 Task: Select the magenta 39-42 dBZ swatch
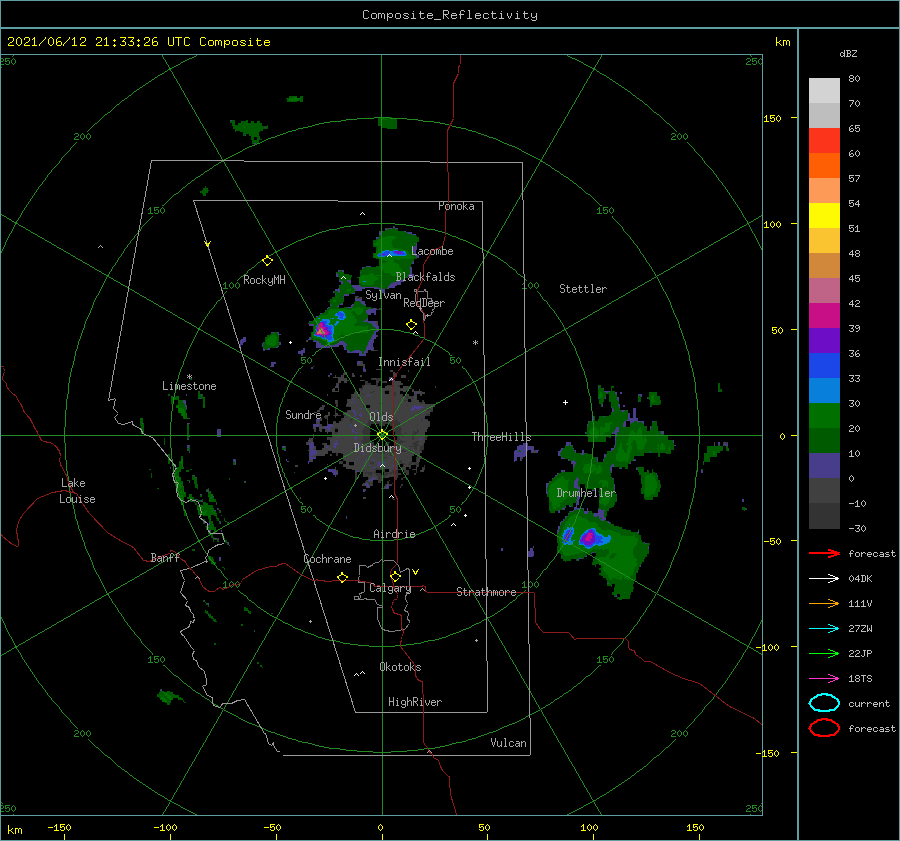[x=824, y=316]
